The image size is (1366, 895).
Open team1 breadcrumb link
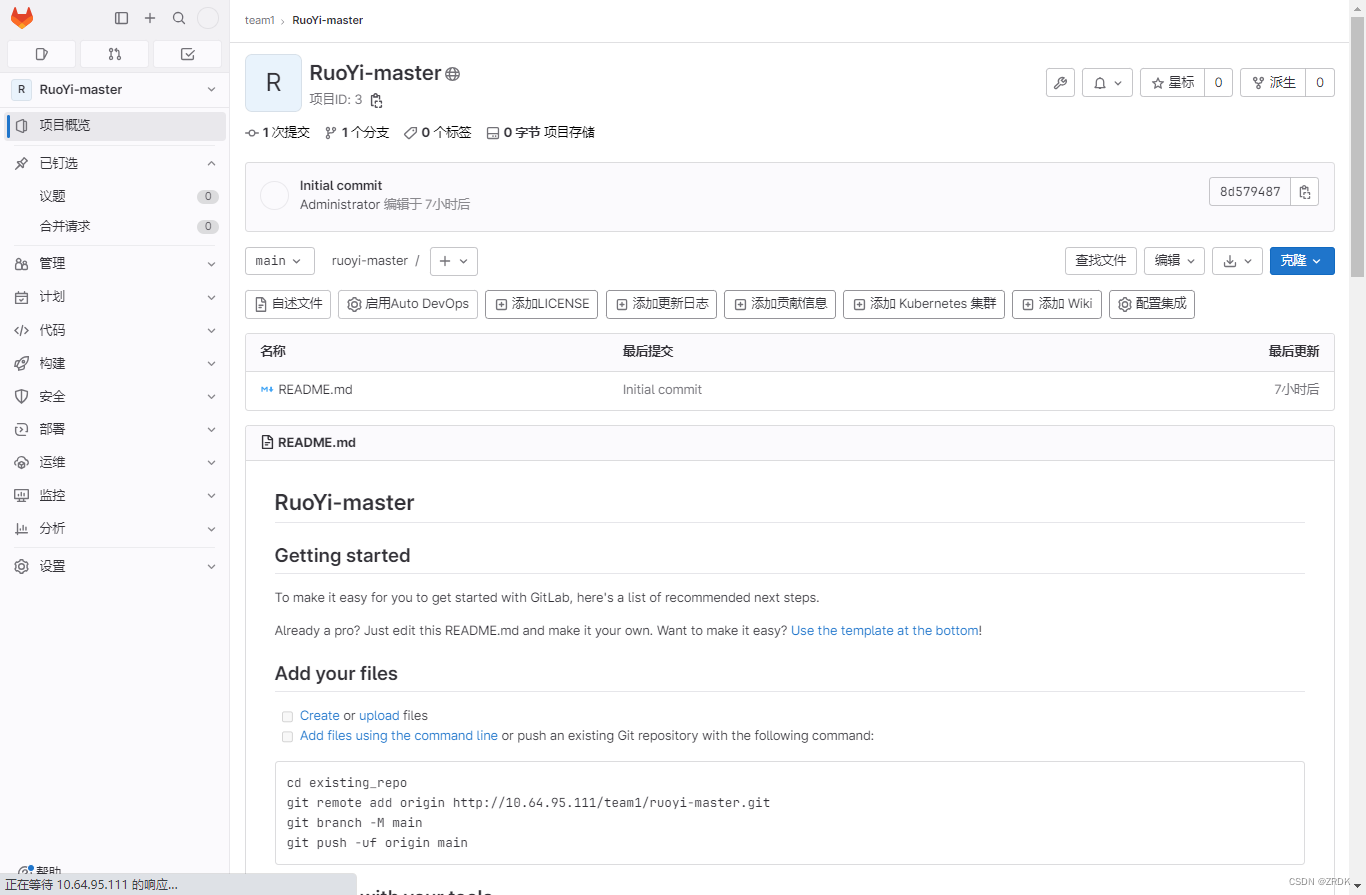click(260, 20)
